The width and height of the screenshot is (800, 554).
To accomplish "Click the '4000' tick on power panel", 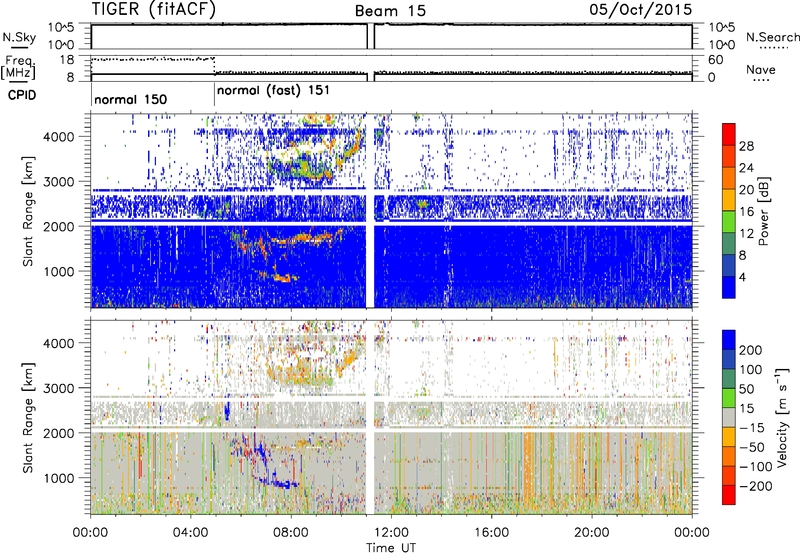I will 59,137.
